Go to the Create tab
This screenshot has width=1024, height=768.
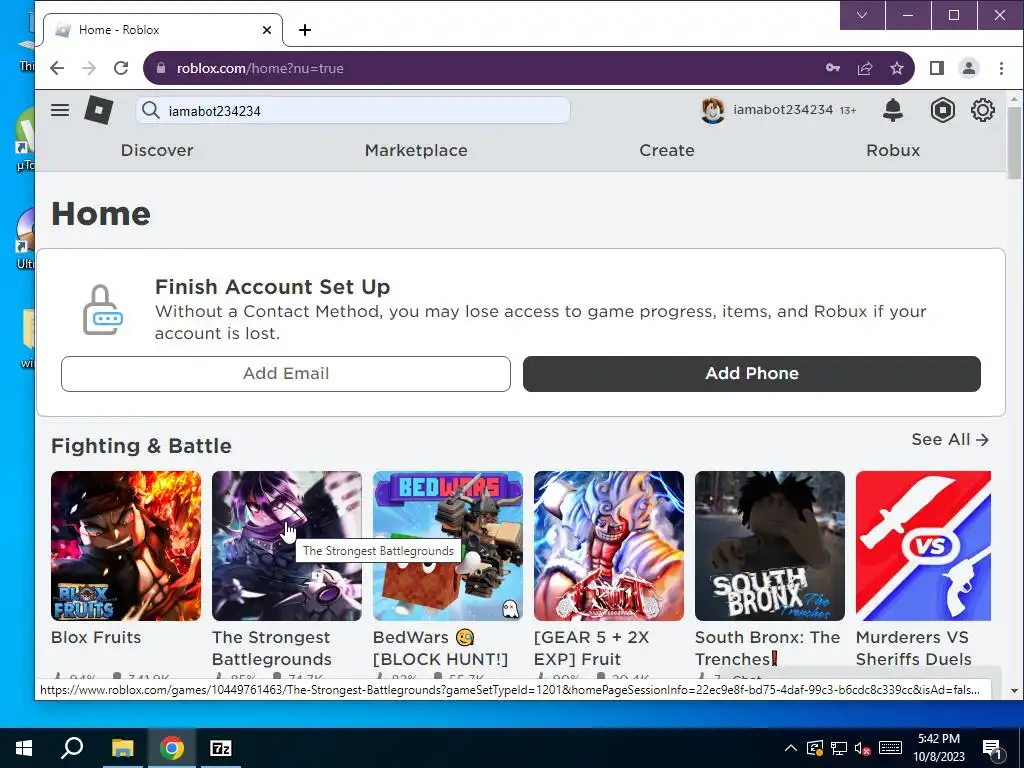pyautogui.click(x=667, y=150)
